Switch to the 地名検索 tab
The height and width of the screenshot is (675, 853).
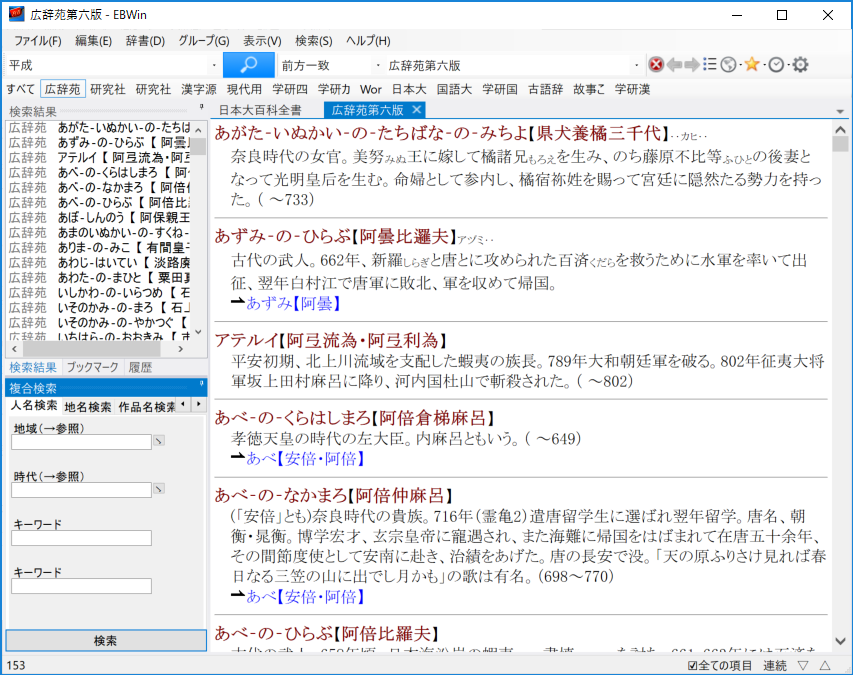pos(88,406)
